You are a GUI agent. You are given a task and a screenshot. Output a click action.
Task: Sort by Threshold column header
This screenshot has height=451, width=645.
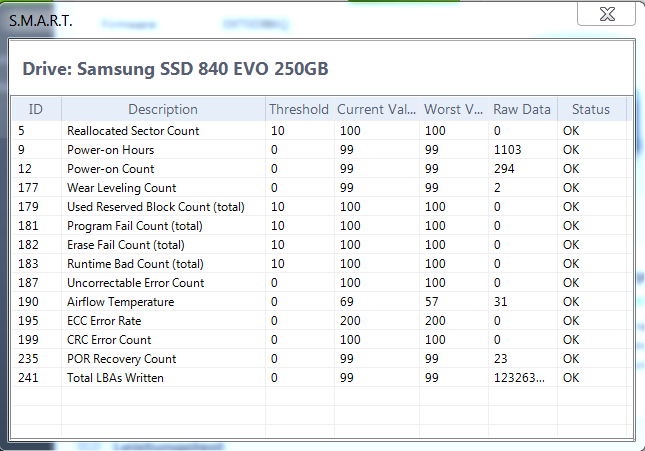299,109
